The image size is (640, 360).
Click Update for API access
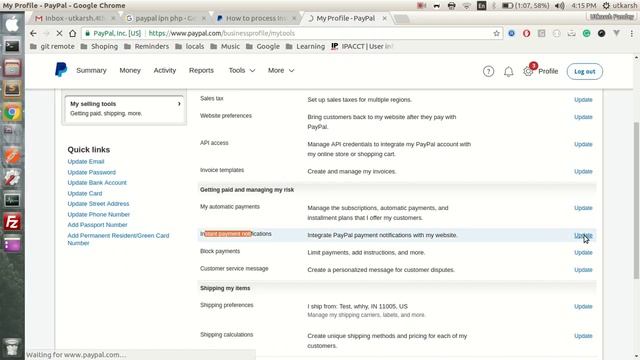583,144
